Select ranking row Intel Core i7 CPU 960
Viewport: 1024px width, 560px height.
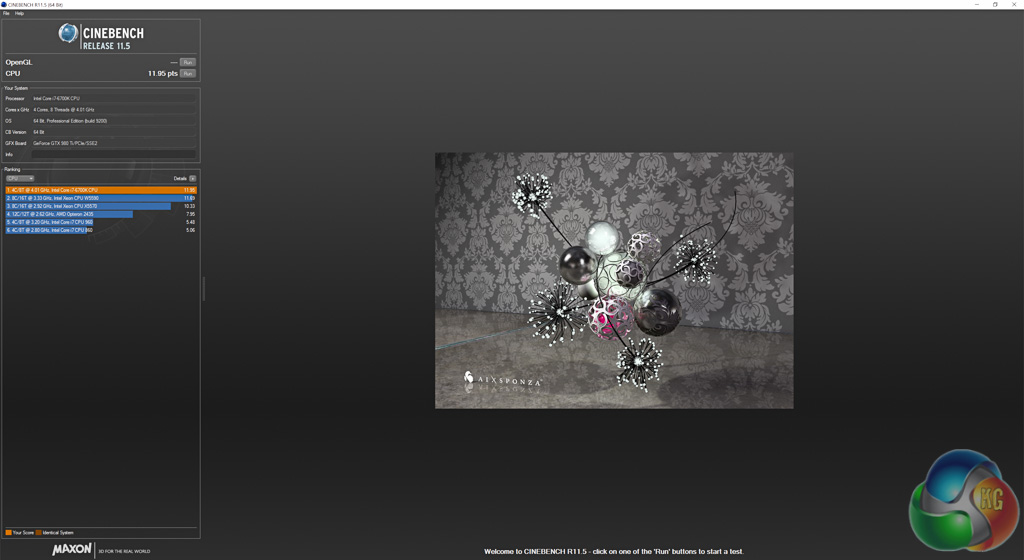tap(101, 222)
